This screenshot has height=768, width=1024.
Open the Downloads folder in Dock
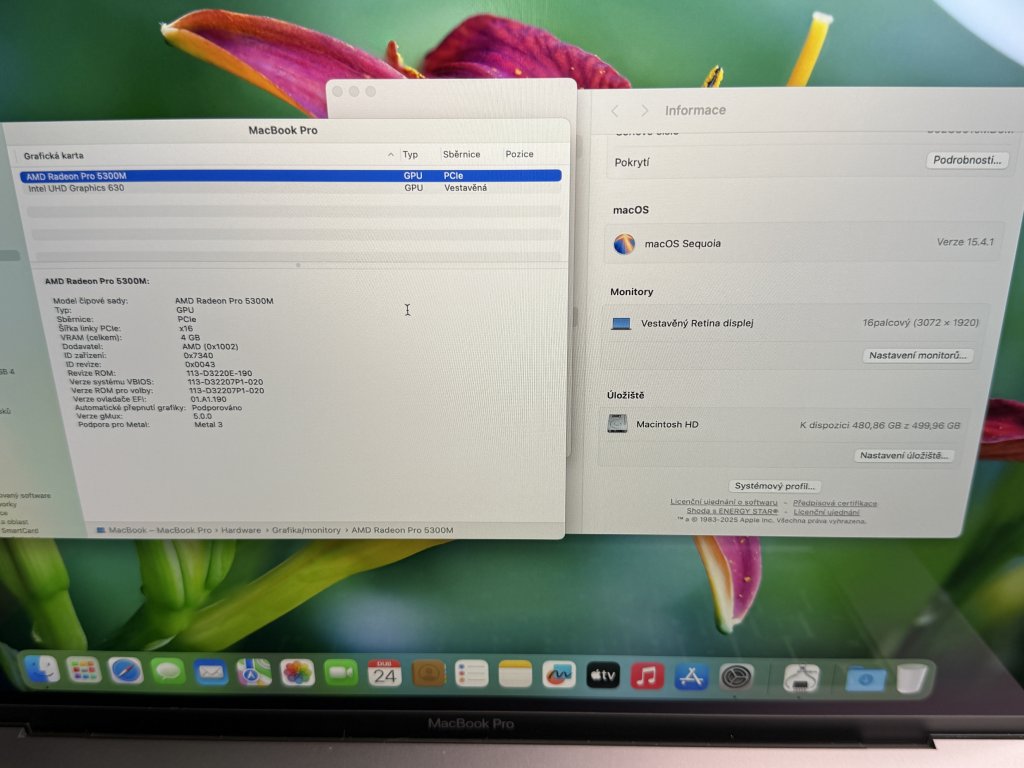865,679
